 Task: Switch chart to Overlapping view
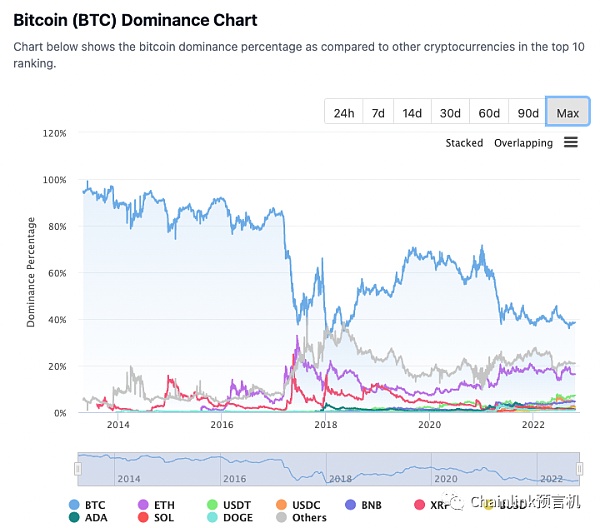[523, 143]
